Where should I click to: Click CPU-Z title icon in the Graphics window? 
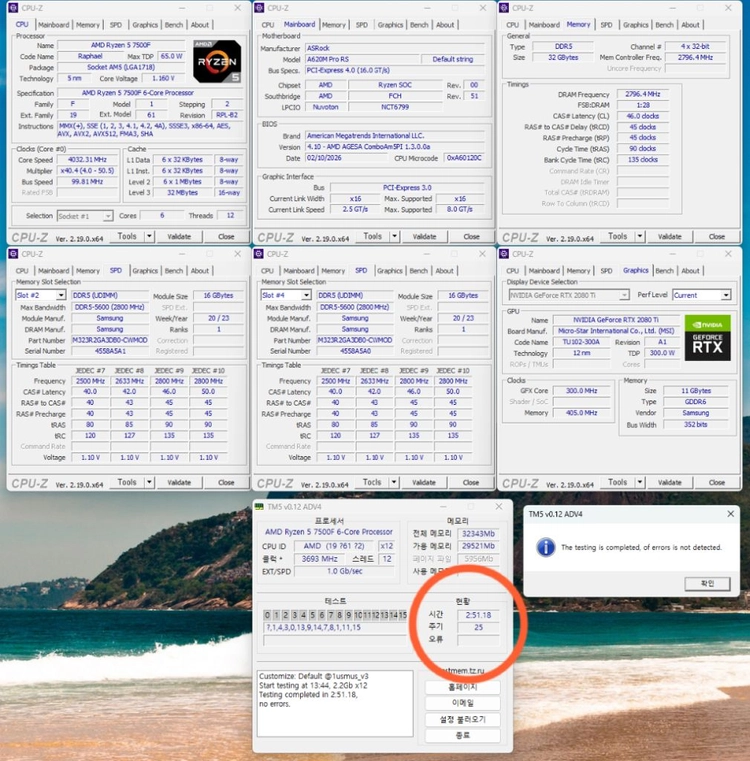tap(504, 254)
